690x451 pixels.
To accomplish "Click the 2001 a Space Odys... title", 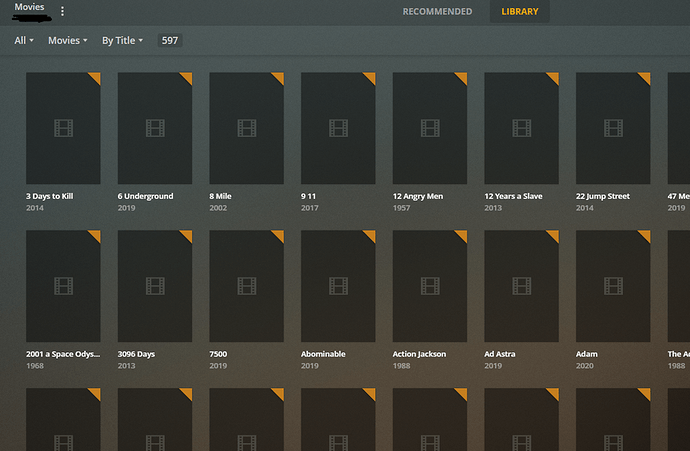I will pyautogui.click(x=63, y=354).
